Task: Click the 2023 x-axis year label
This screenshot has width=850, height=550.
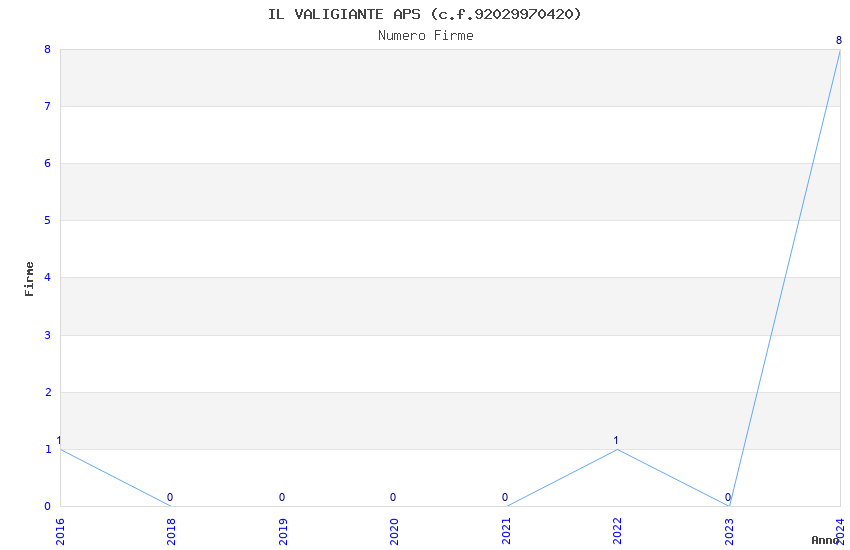Action: tap(729, 532)
